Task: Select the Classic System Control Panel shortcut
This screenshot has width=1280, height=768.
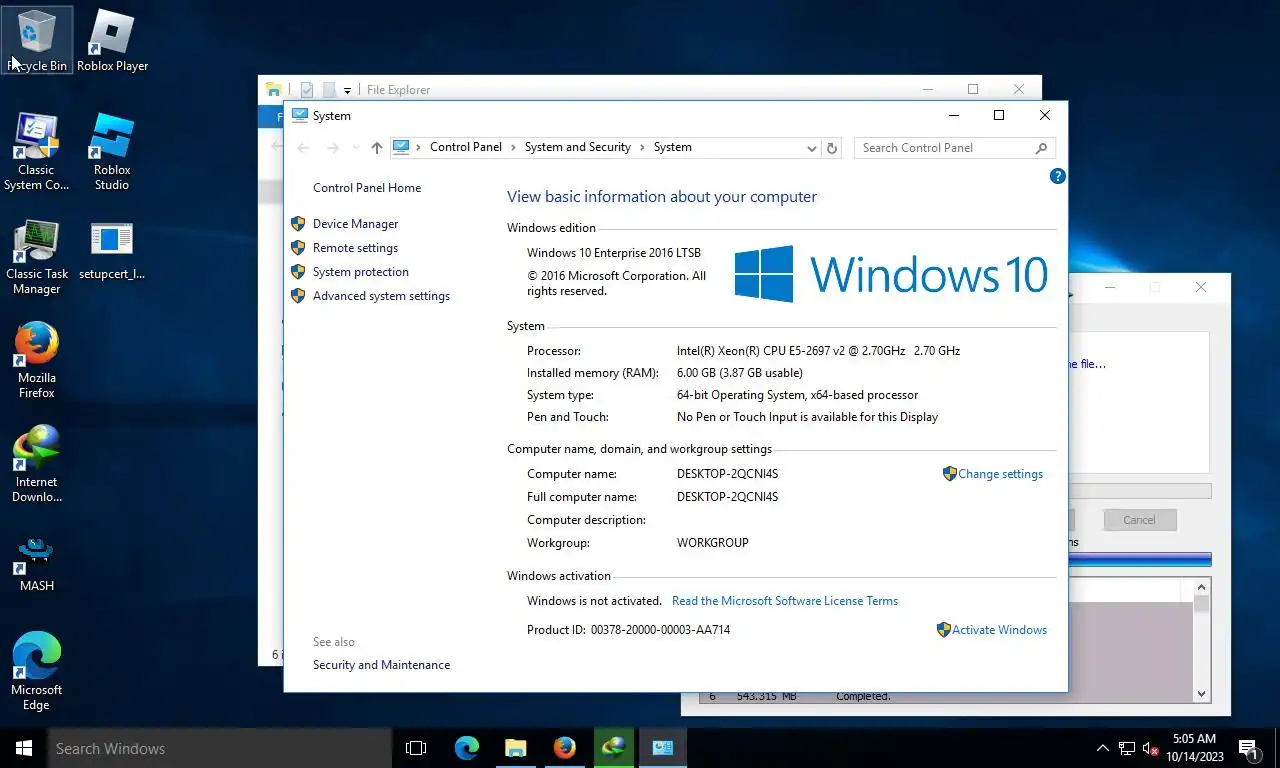Action: point(37,151)
